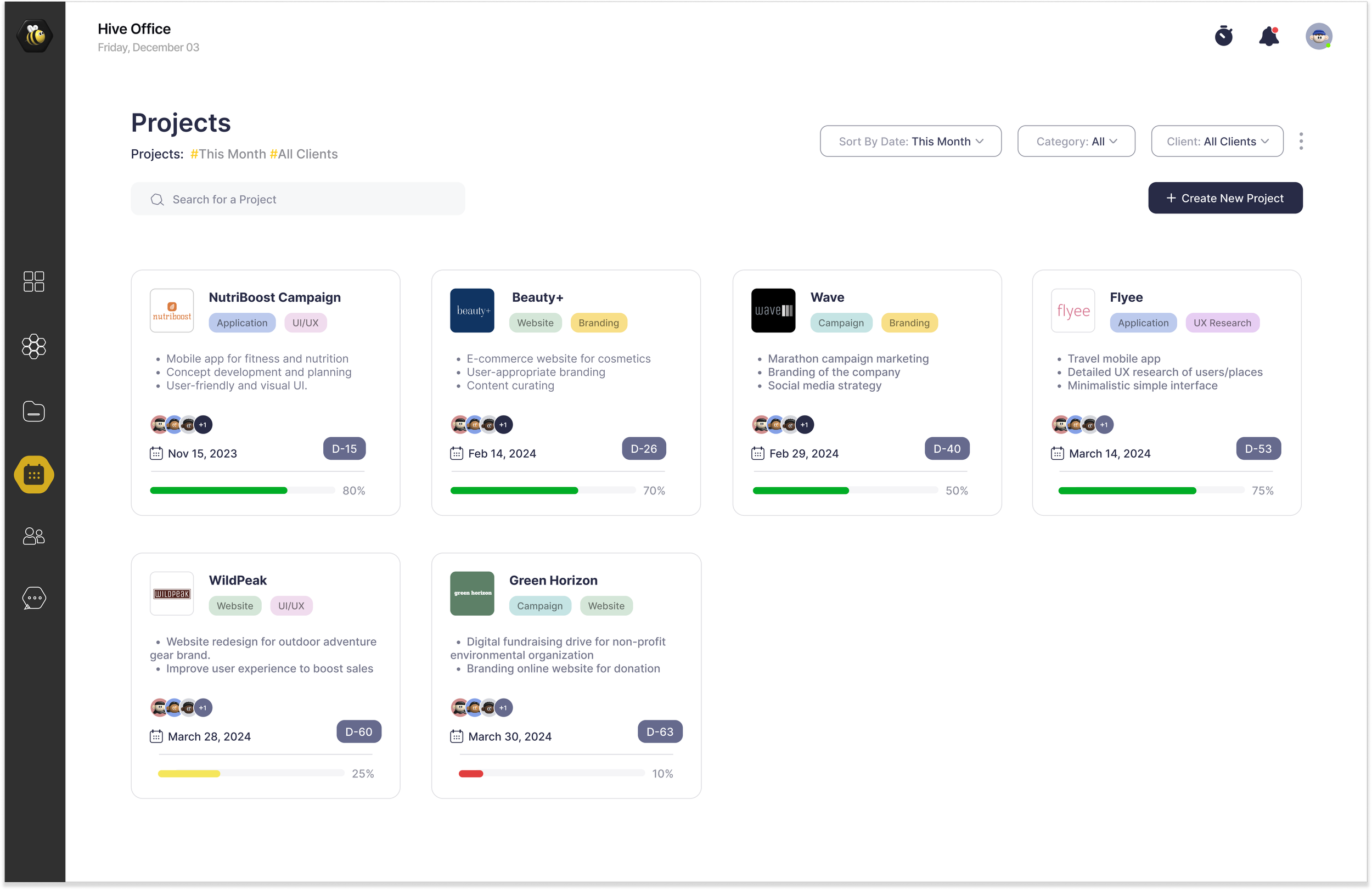Select the highlighted calendar icon in sidebar
This screenshot has height=890, width=1372.
click(34, 475)
